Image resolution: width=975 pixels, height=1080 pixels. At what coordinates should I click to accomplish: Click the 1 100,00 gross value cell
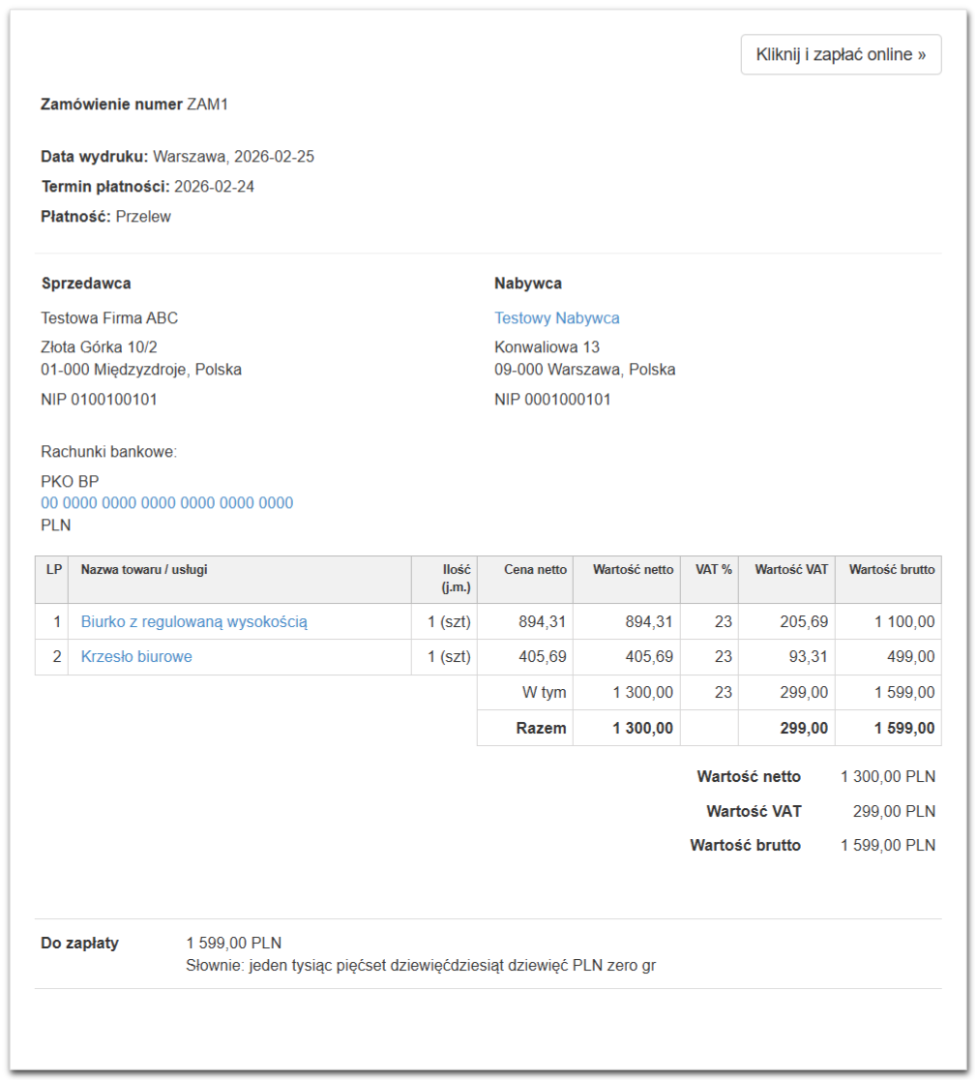coord(905,622)
